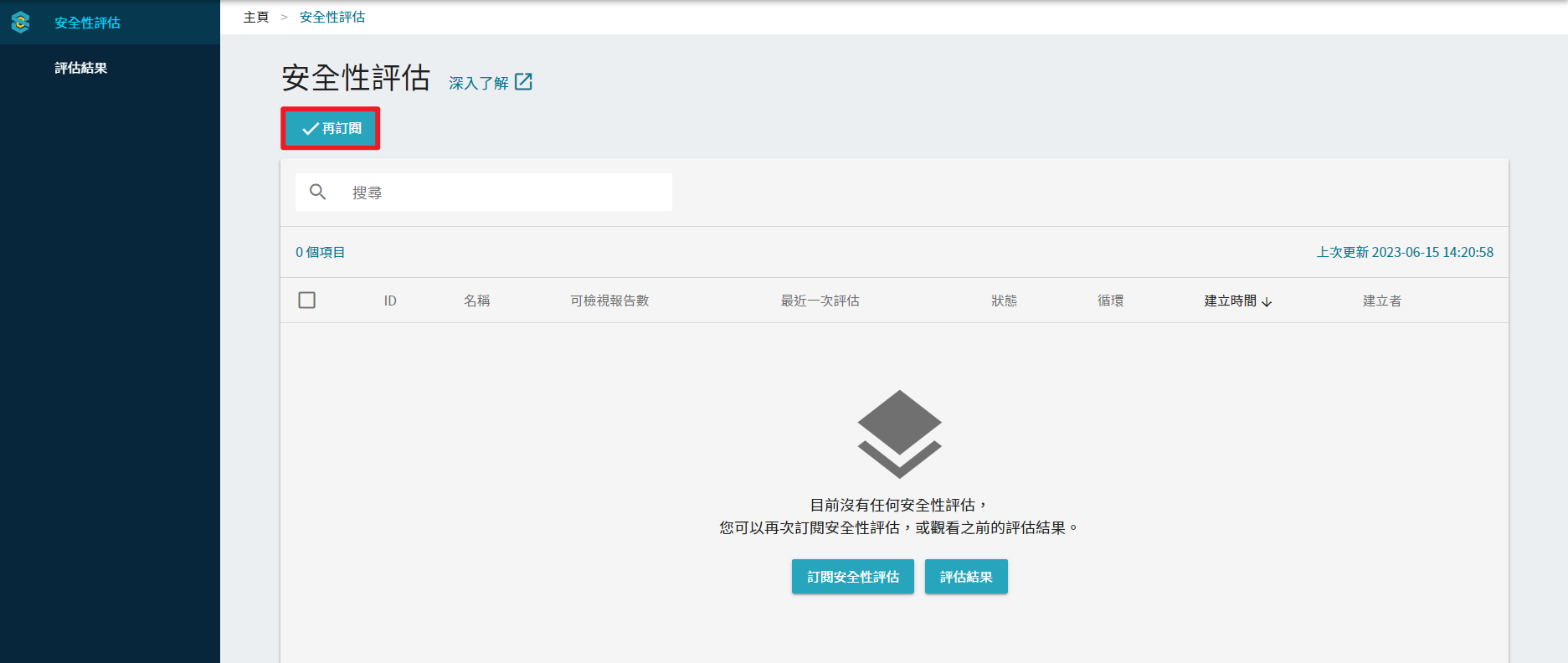Screen dimensions: 1568x663
Task: Click the 建立者 column header
Action: tap(1382, 301)
